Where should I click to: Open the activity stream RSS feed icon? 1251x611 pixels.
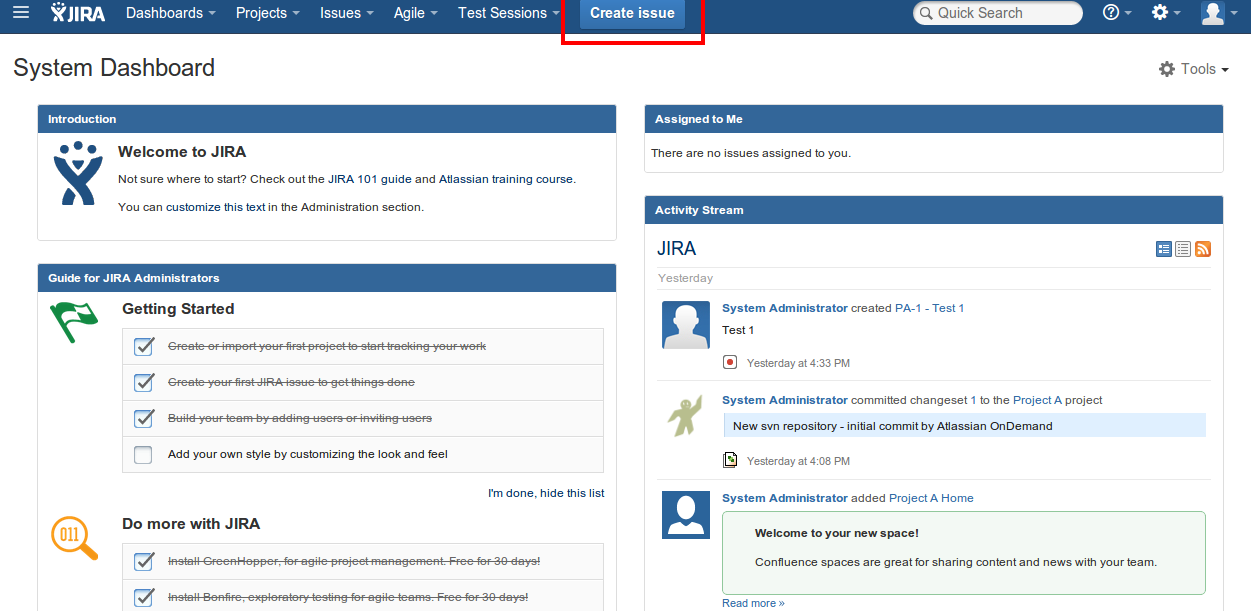pyautogui.click(x=1203, y=249)
